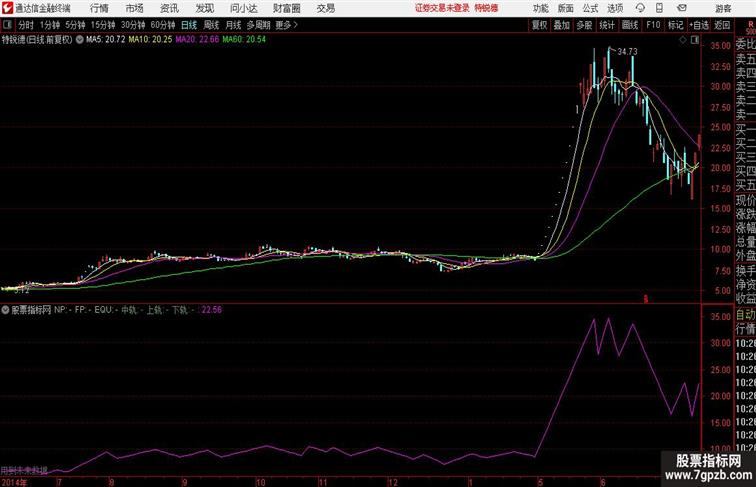Open the mail envelope icon

click(682, 8)
